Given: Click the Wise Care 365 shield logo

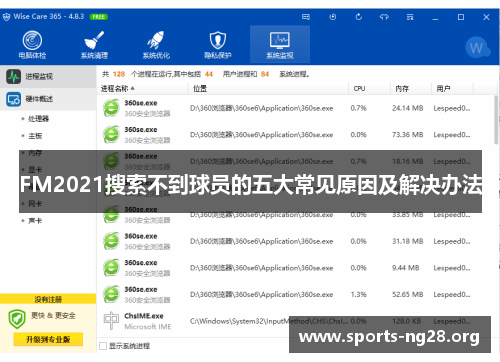Looking at the screenshot, I should pos(6,17).
